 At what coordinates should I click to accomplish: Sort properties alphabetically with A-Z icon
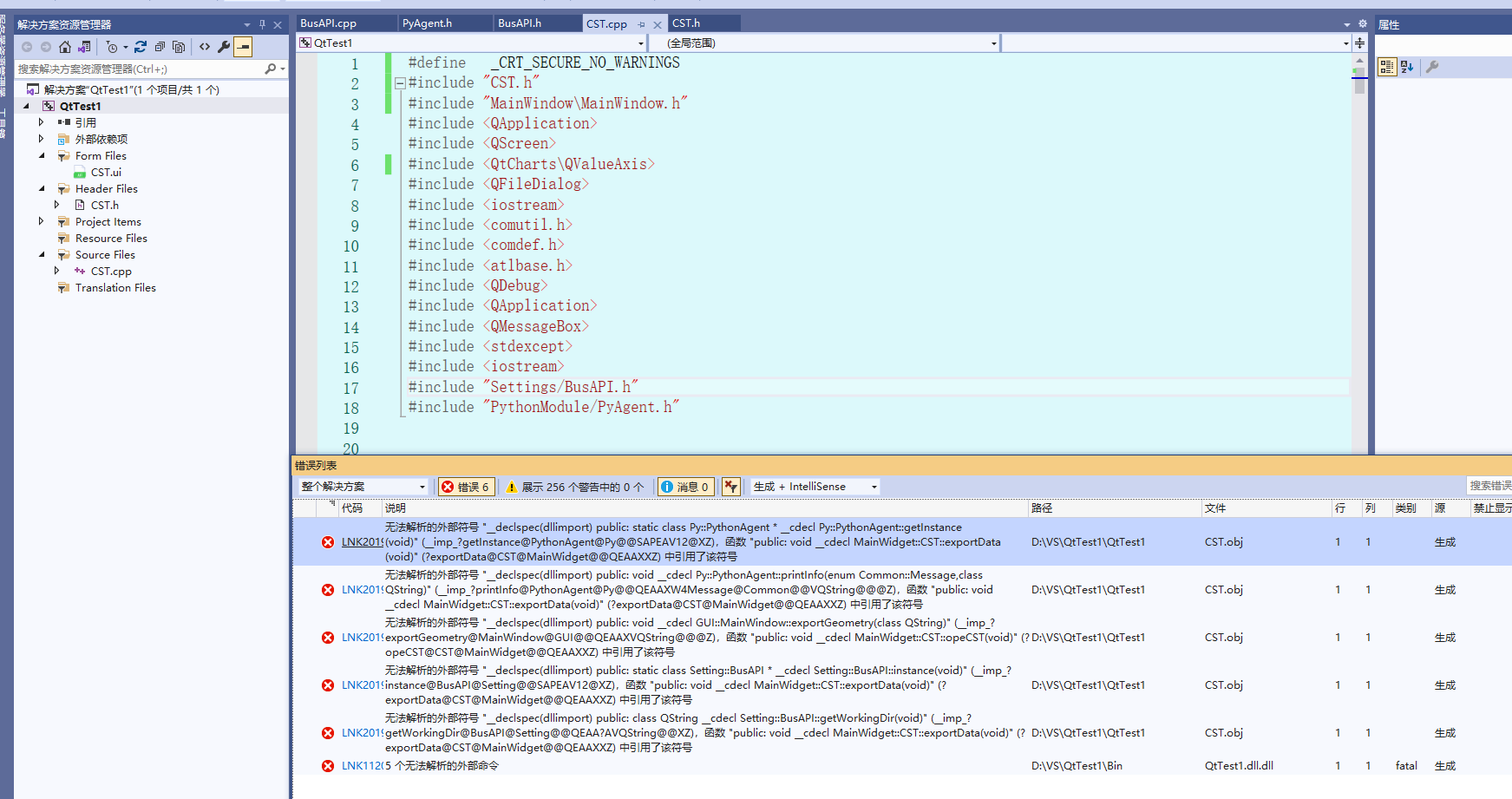pyautogui.click(x=1407, y=67)
